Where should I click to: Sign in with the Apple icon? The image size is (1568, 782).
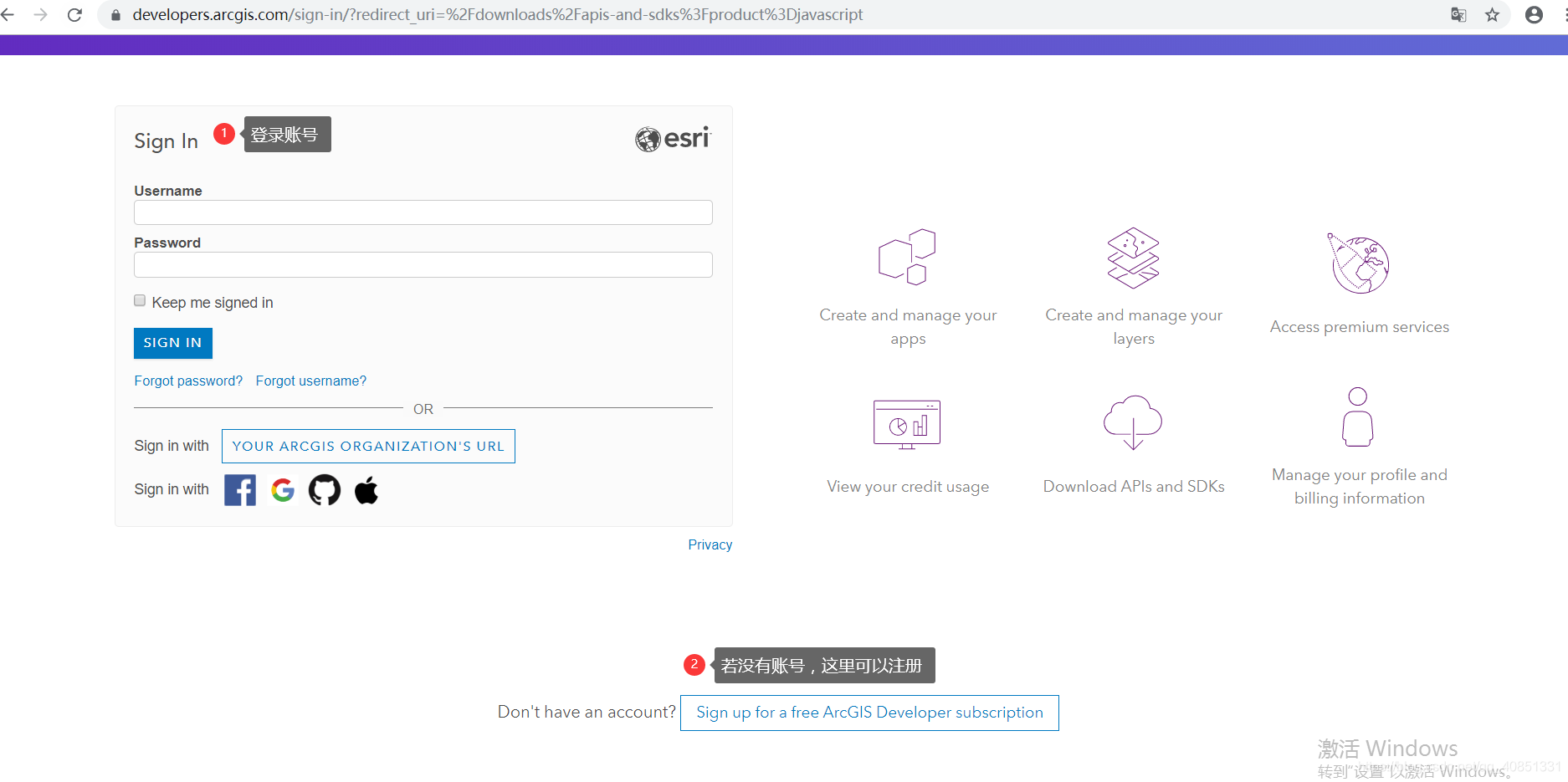pos(366,490)
